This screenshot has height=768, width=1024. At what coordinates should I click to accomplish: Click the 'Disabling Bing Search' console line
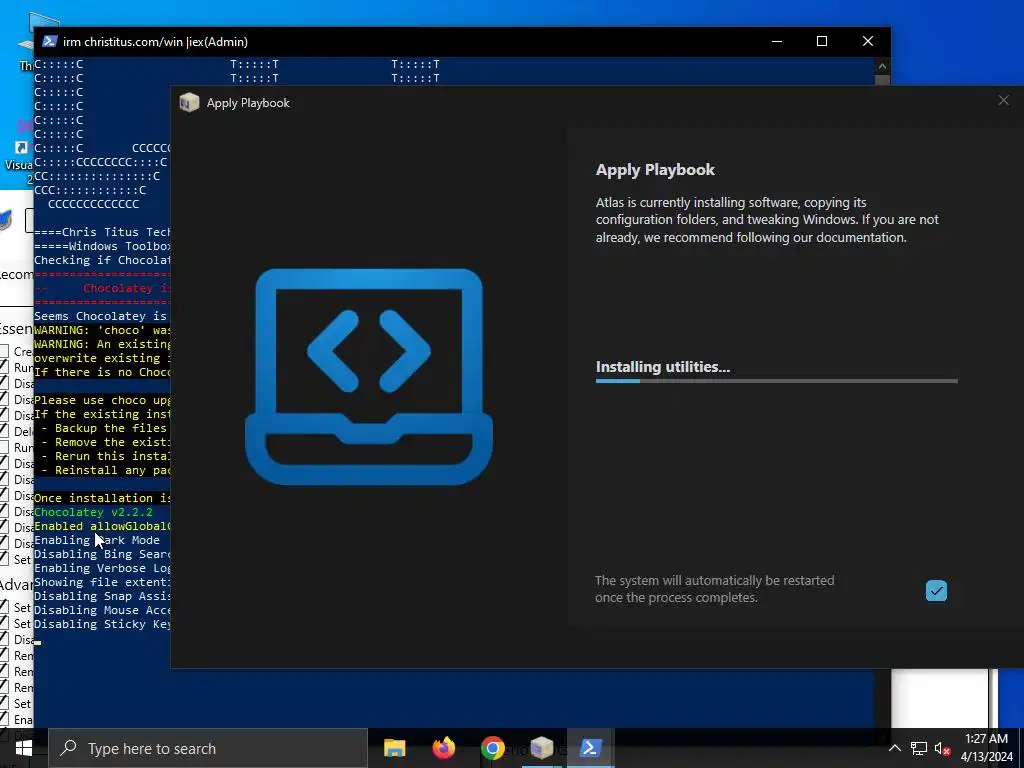point(102,554)
